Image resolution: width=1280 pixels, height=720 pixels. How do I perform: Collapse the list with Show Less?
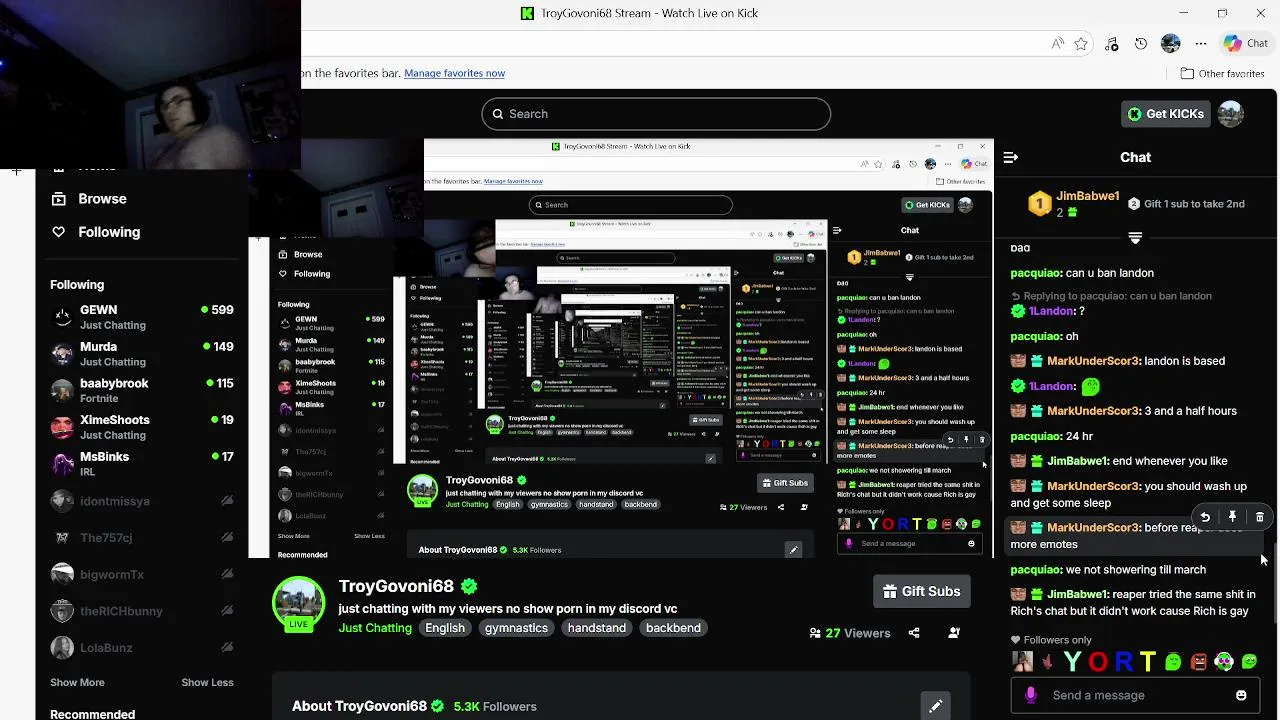pyautogui.click(x=207, y=682)
